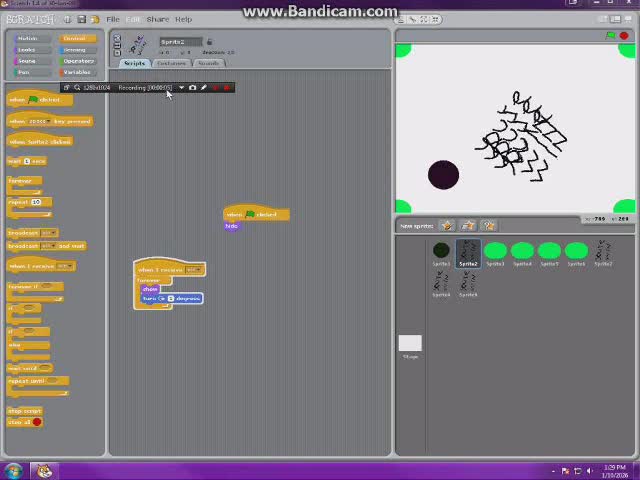Open the Bandicam recording dropdown arrow
Screen dimensions: 640x480
click(x=181, y=87)
